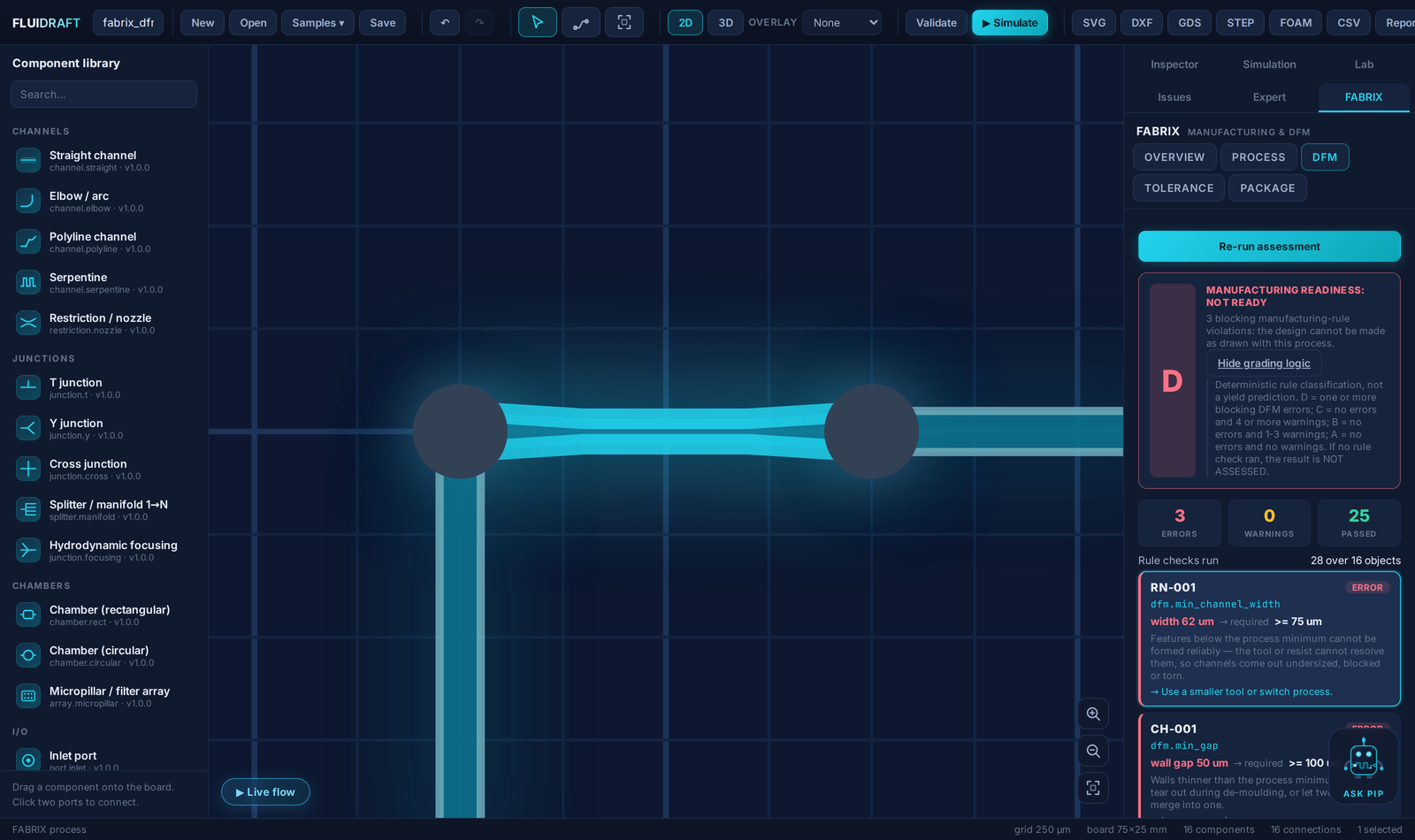Show the Package section
Image resolution: width=1415 pixels, height=840 pixels.
1267,187
